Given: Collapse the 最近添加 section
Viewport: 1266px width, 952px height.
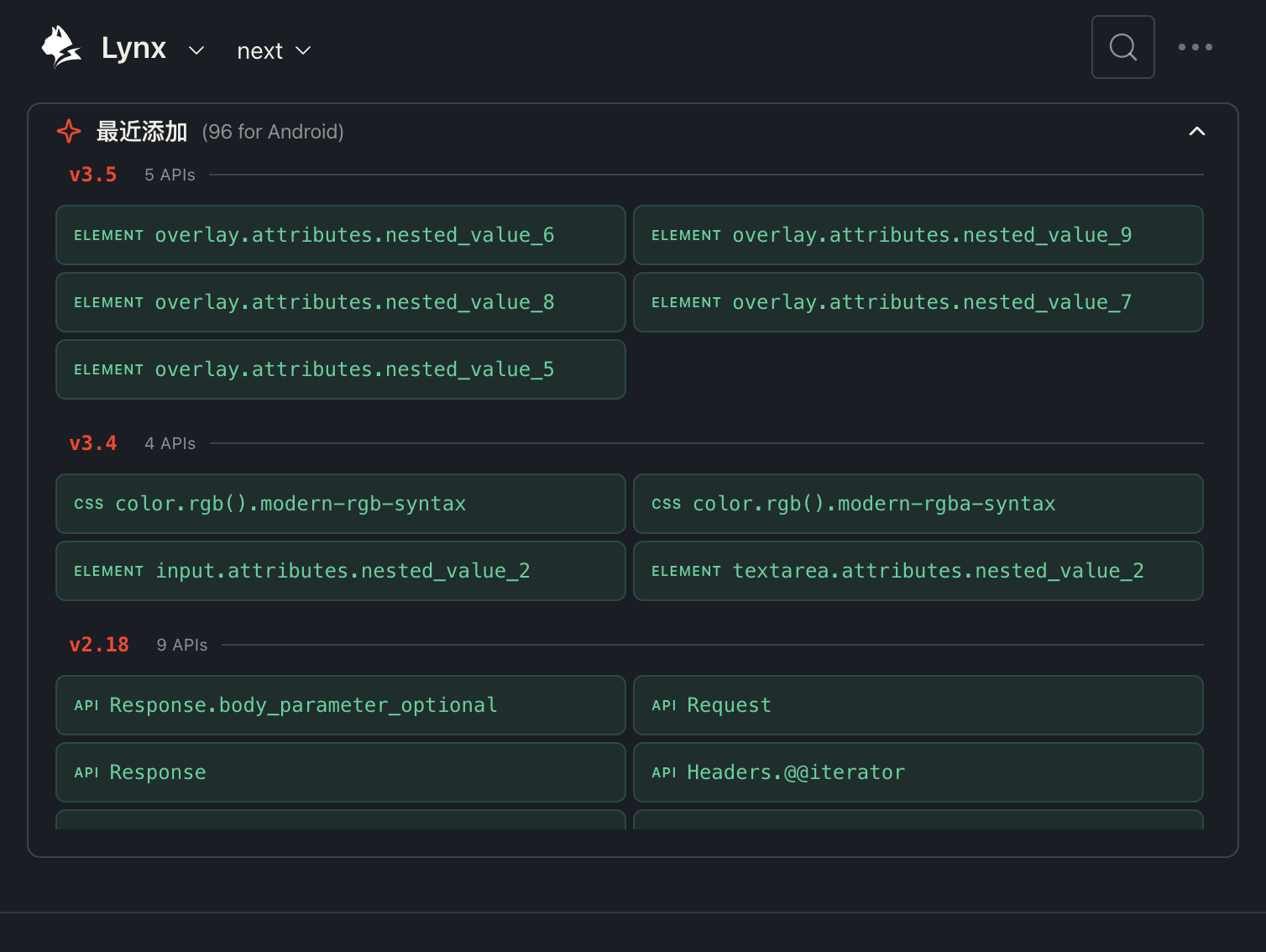Looking at the screenshot, I should tap(1197, 131).
